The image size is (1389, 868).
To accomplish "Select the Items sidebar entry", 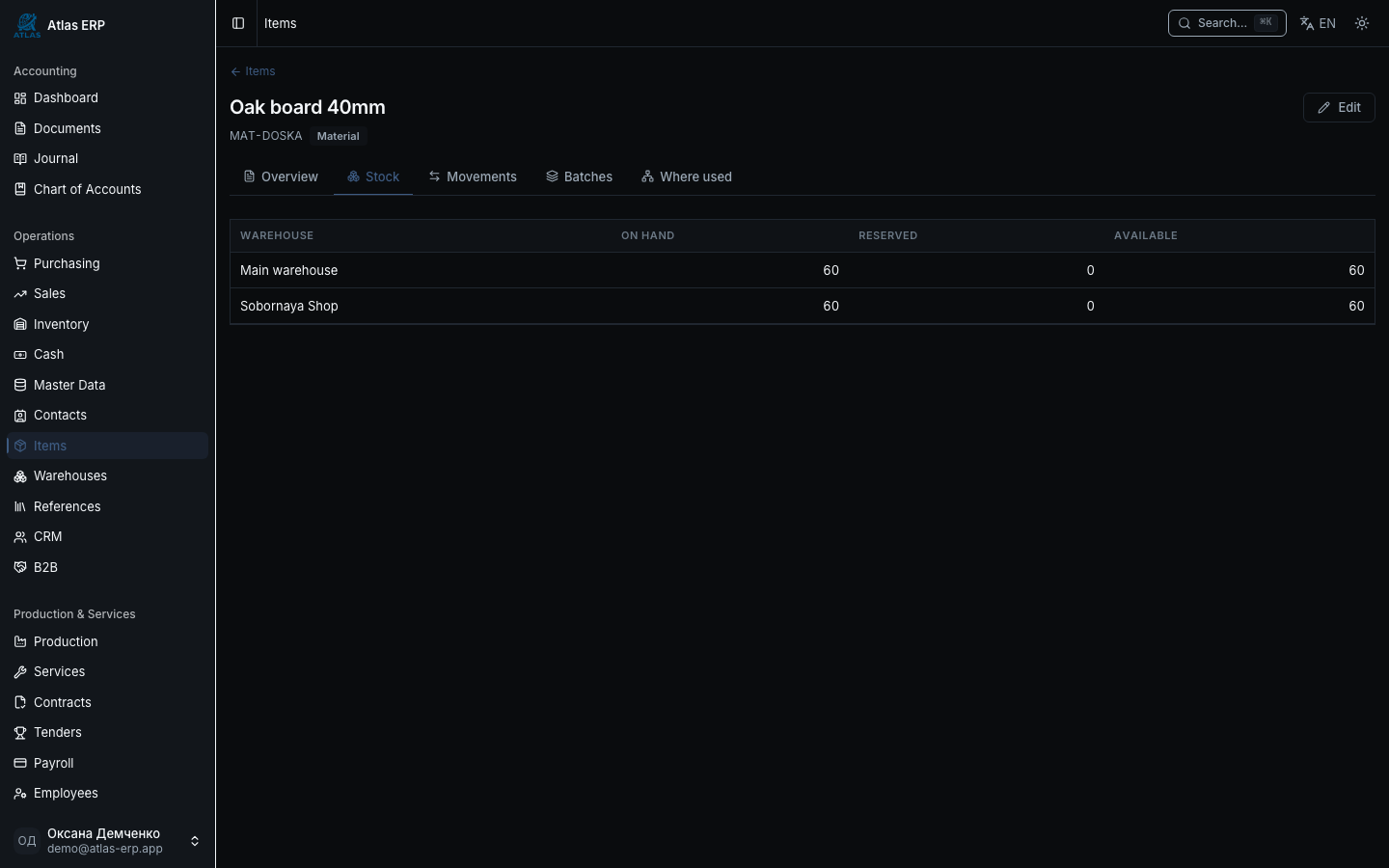I will coord(107,446).
